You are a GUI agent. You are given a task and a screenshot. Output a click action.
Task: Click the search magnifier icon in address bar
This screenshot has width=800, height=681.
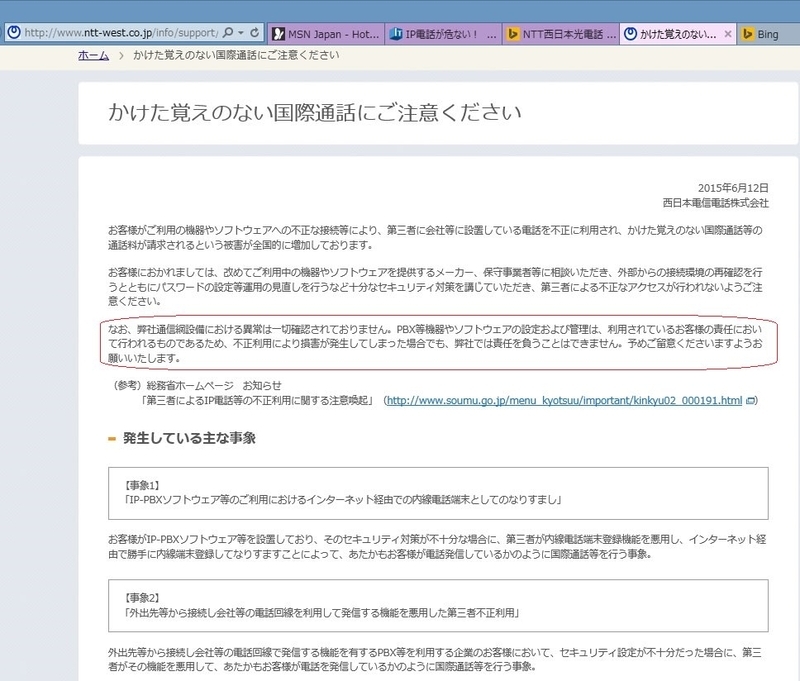[229, 33]
